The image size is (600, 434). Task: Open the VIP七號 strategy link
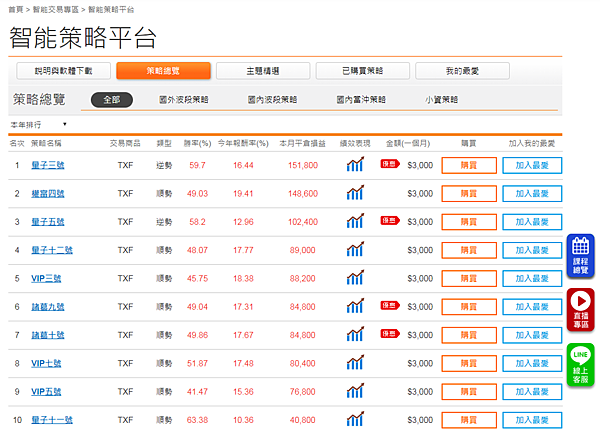46,364
